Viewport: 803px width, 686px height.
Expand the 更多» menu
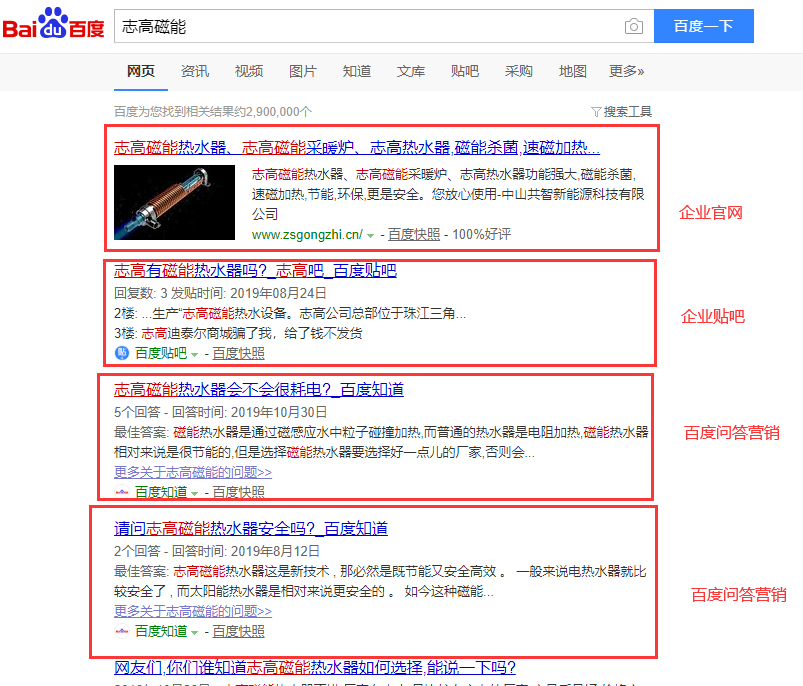[x=626, y=71]
